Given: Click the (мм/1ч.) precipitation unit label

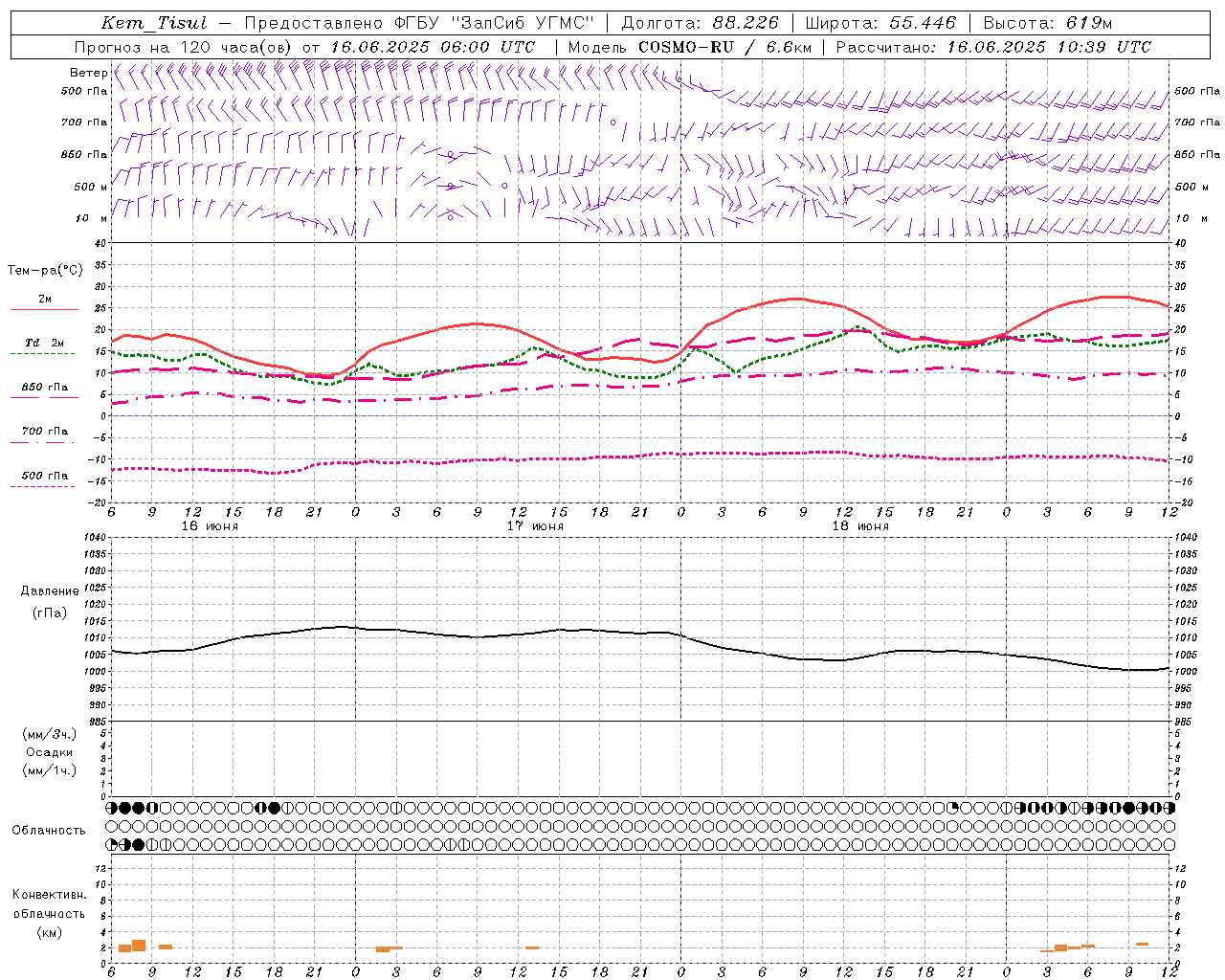Looking at the screenshot, I should tap(50, 770).
